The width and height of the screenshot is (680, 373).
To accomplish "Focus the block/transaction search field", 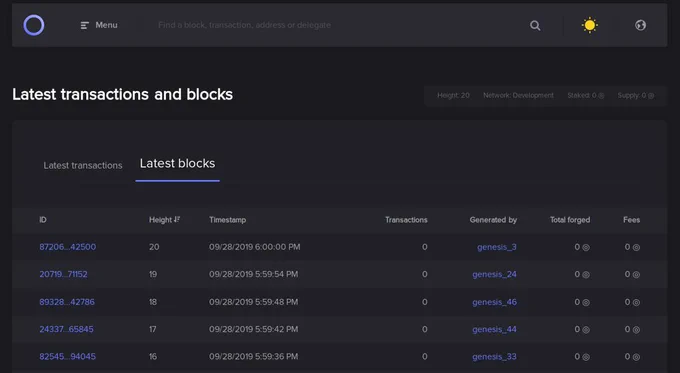I will coord(244,25).
